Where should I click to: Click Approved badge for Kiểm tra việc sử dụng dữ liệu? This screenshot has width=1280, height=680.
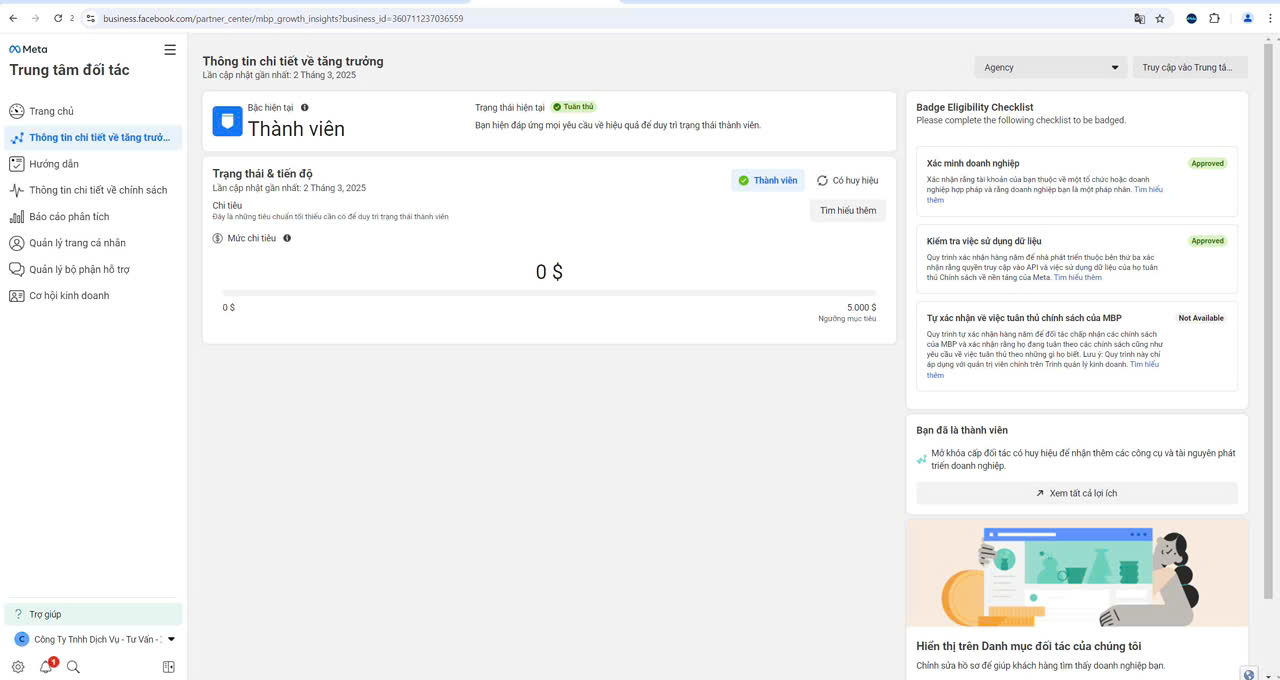pyautogui.click(x=1207, y=241)
